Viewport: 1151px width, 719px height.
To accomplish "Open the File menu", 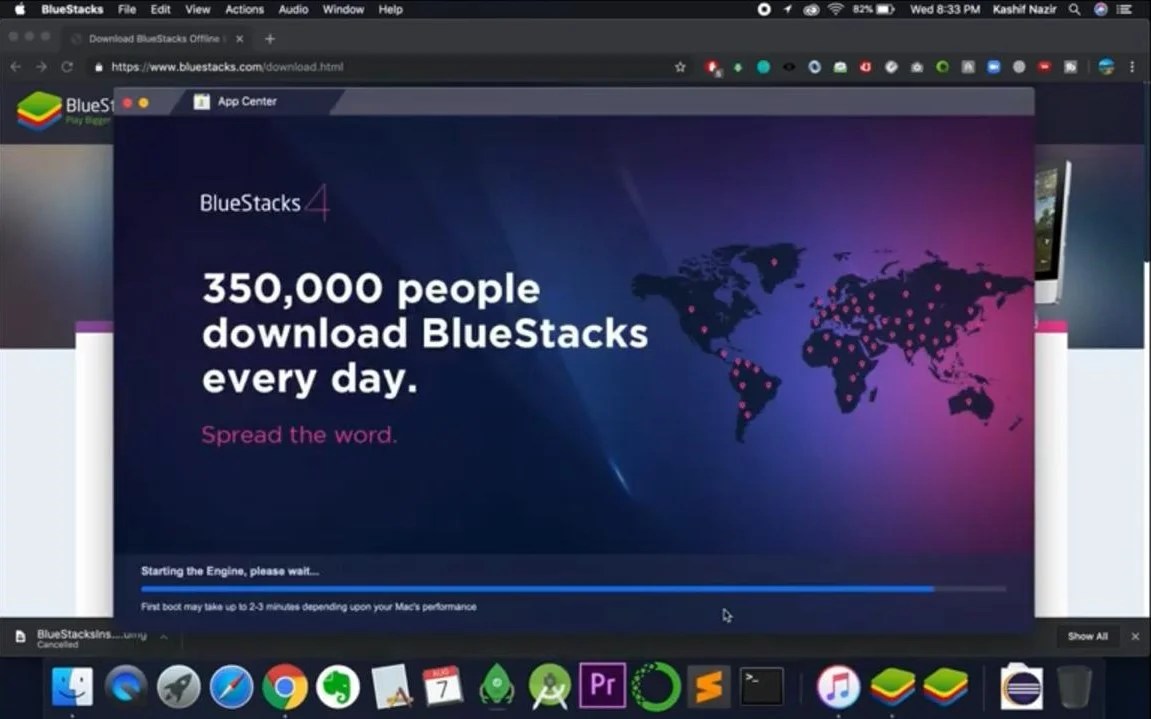I will tap(127, 10).
